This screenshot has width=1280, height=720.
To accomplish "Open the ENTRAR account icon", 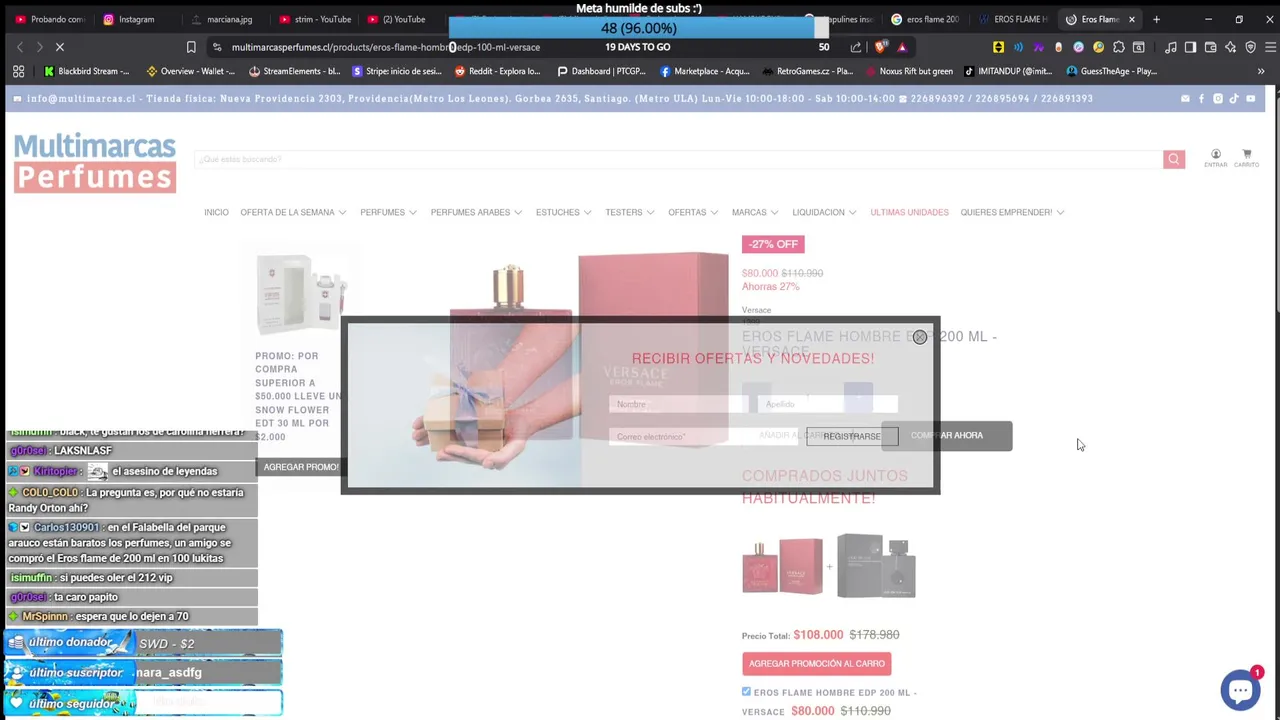I will pyautogui.click(x=1216, y=158).
